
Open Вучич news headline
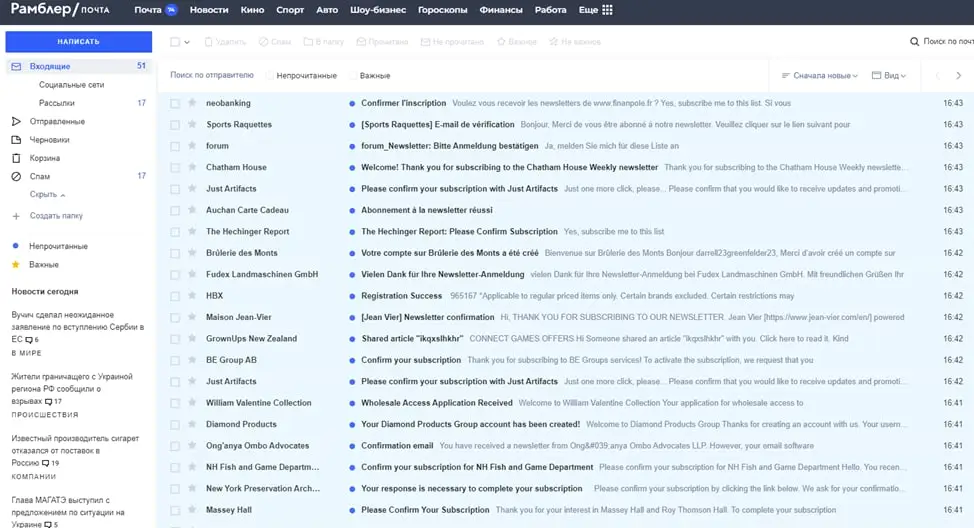pyautogui.click(x=78, y=327)
